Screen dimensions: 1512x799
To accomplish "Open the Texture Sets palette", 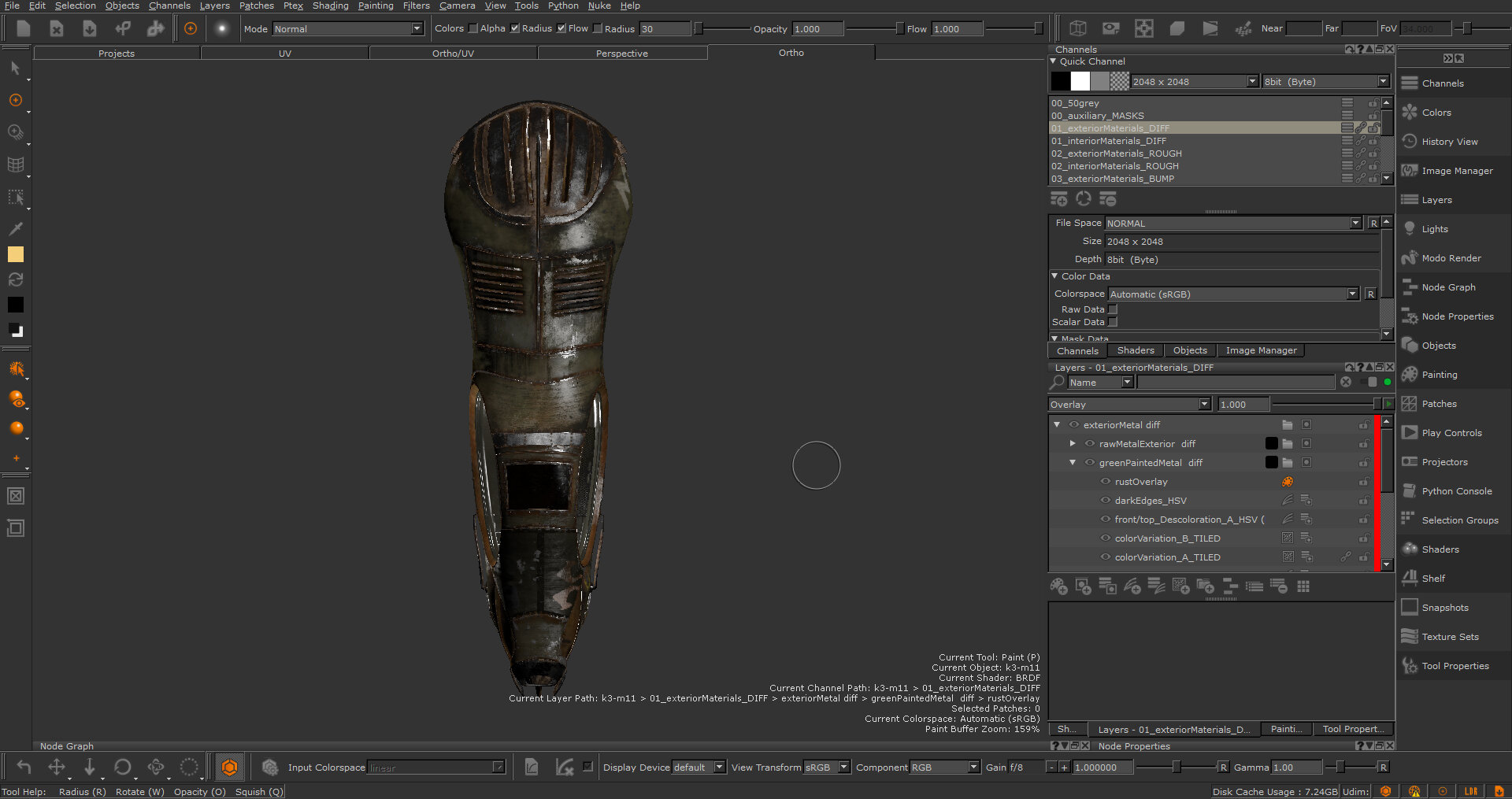I will point(1449,637).
